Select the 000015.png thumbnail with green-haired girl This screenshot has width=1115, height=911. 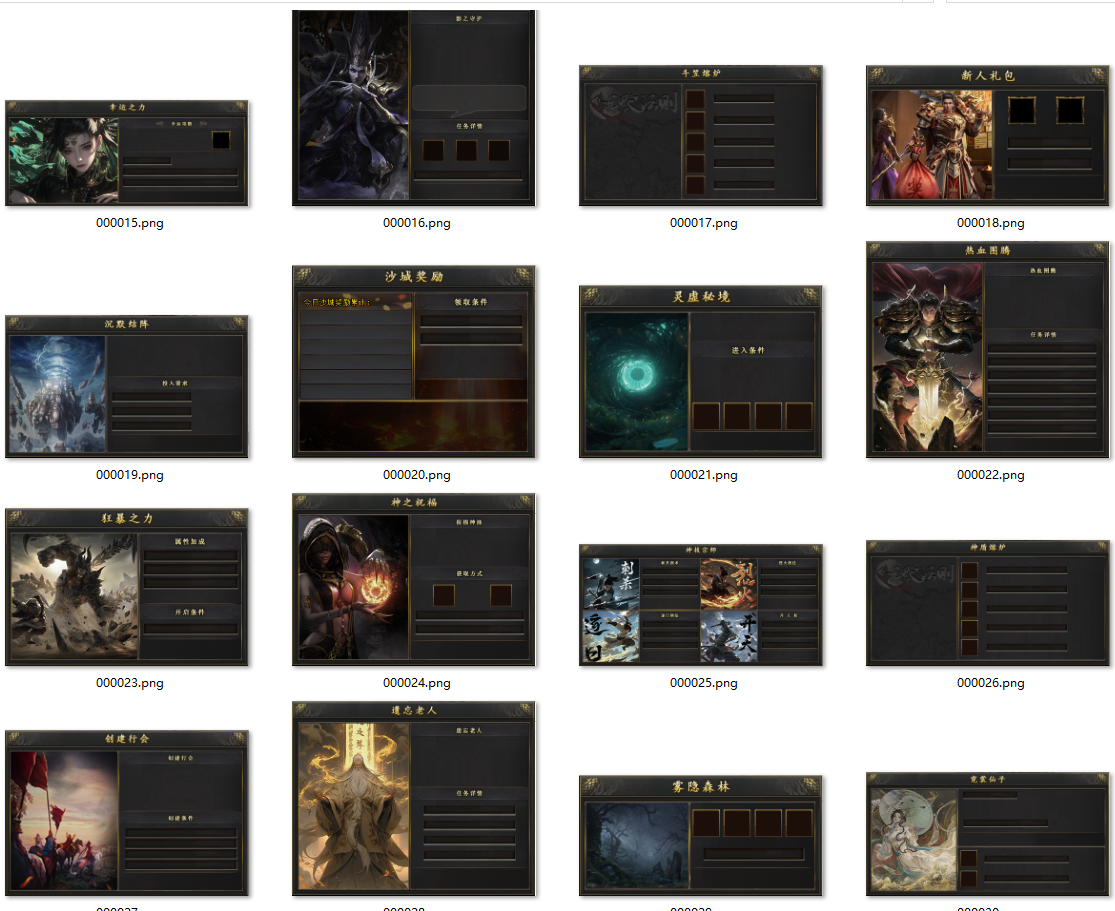(x=127, y=153)
